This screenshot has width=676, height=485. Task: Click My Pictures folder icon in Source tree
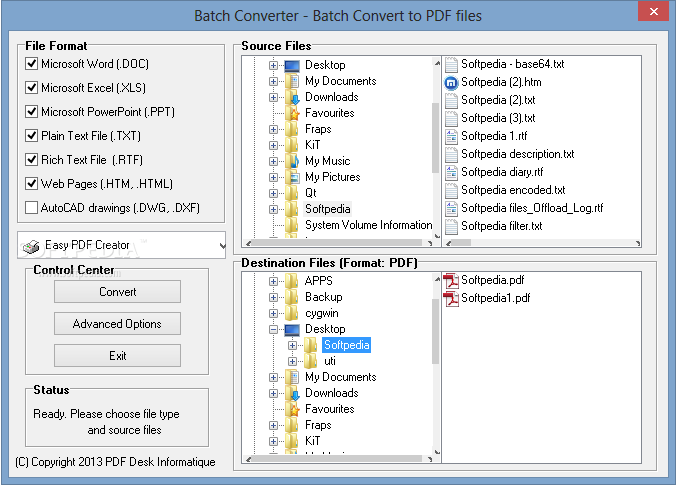point(292,177)
